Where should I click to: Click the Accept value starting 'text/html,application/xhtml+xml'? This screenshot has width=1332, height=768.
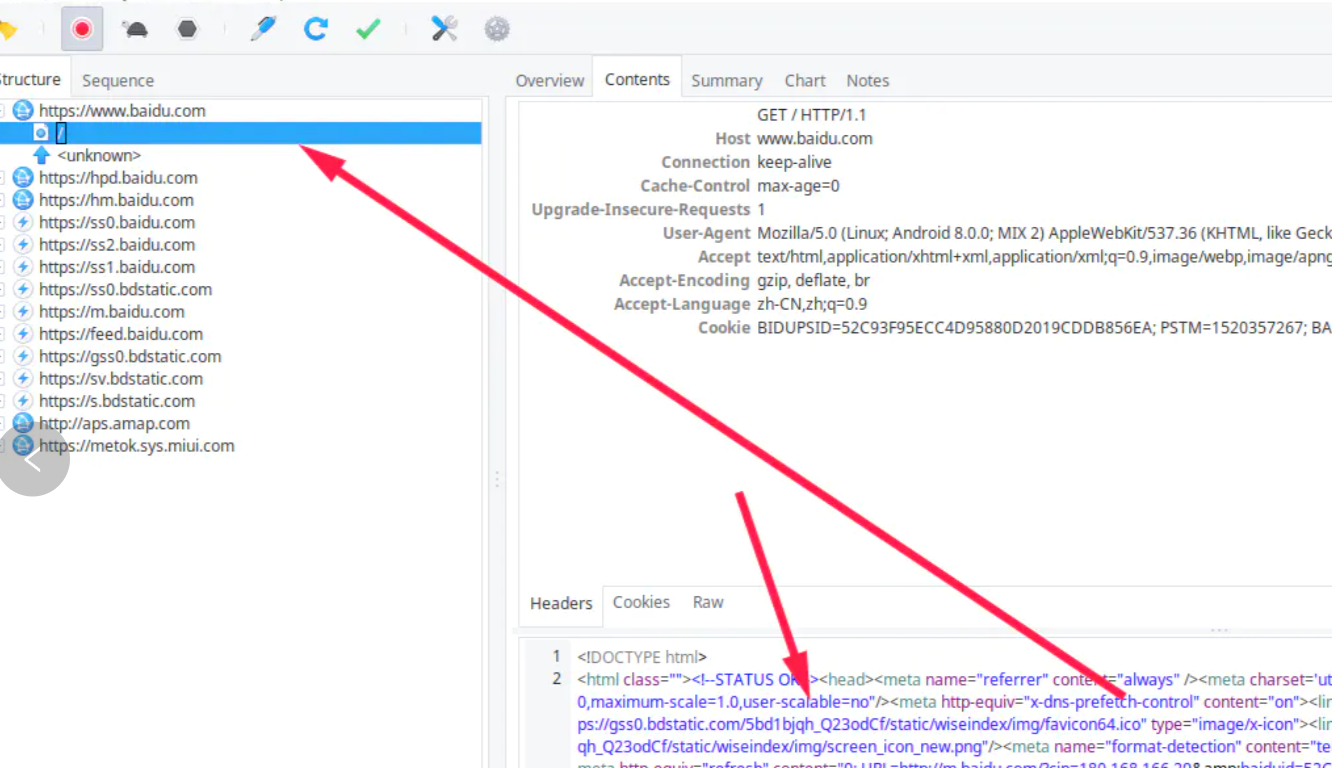point(1044,257)
